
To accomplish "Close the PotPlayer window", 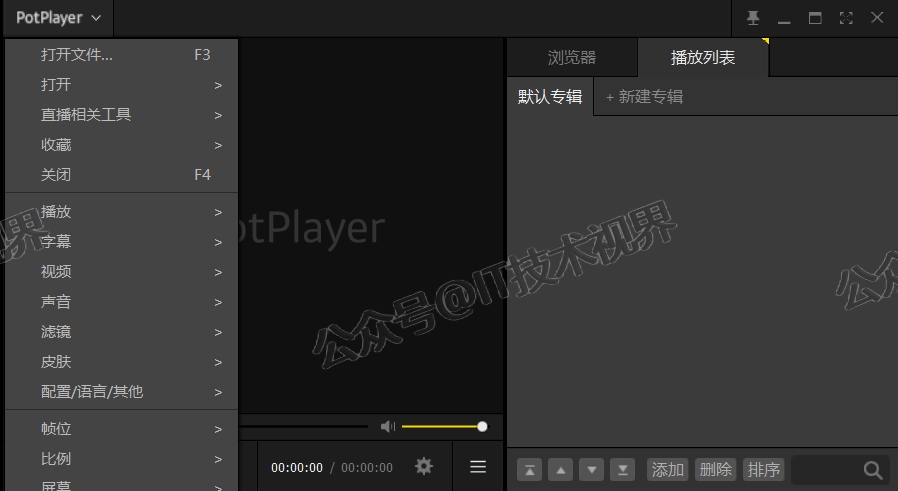I will pyautogui.click(x=877, y=18).
